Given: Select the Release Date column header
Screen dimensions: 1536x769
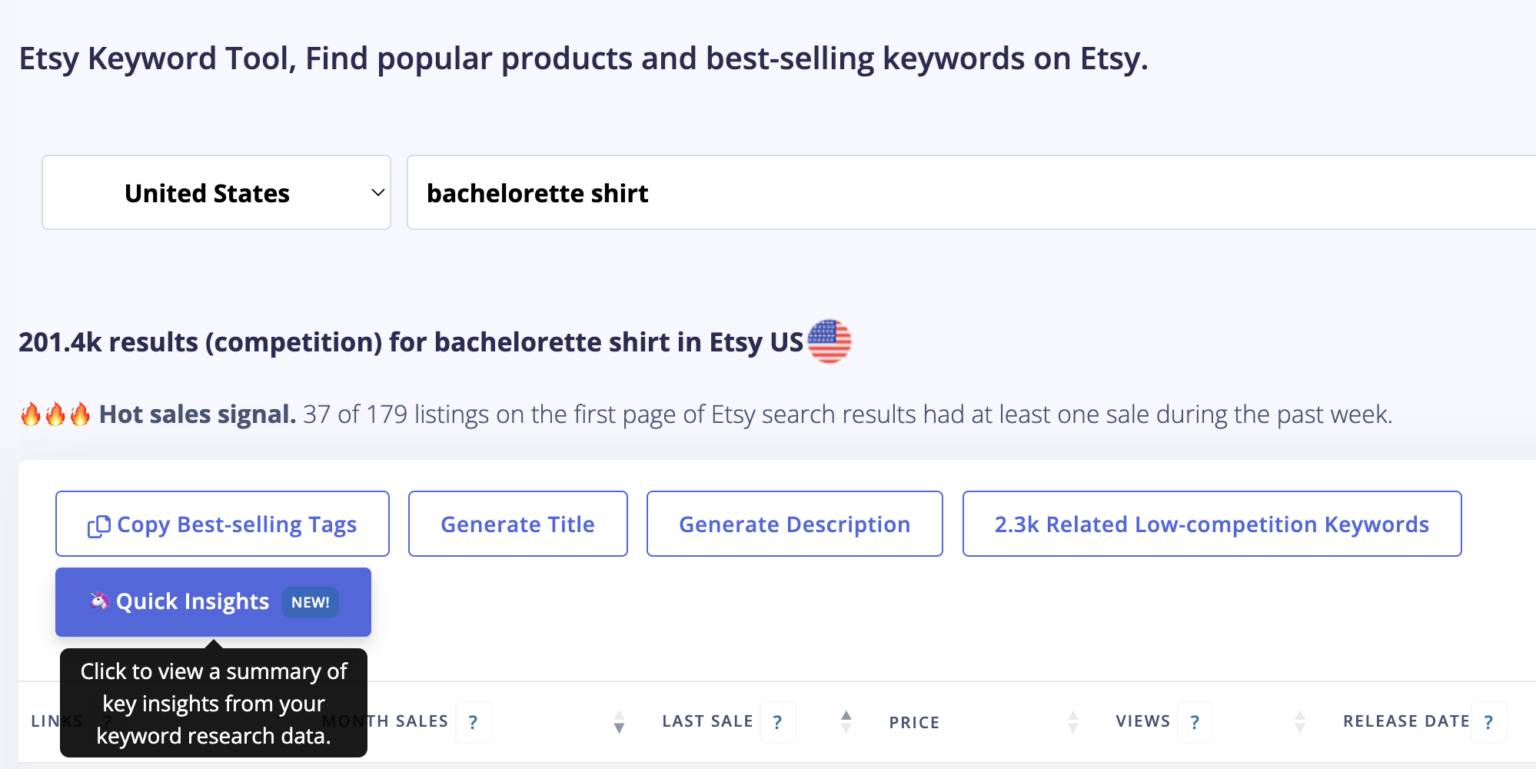Looking at the screenshot, I should 1405,721.
